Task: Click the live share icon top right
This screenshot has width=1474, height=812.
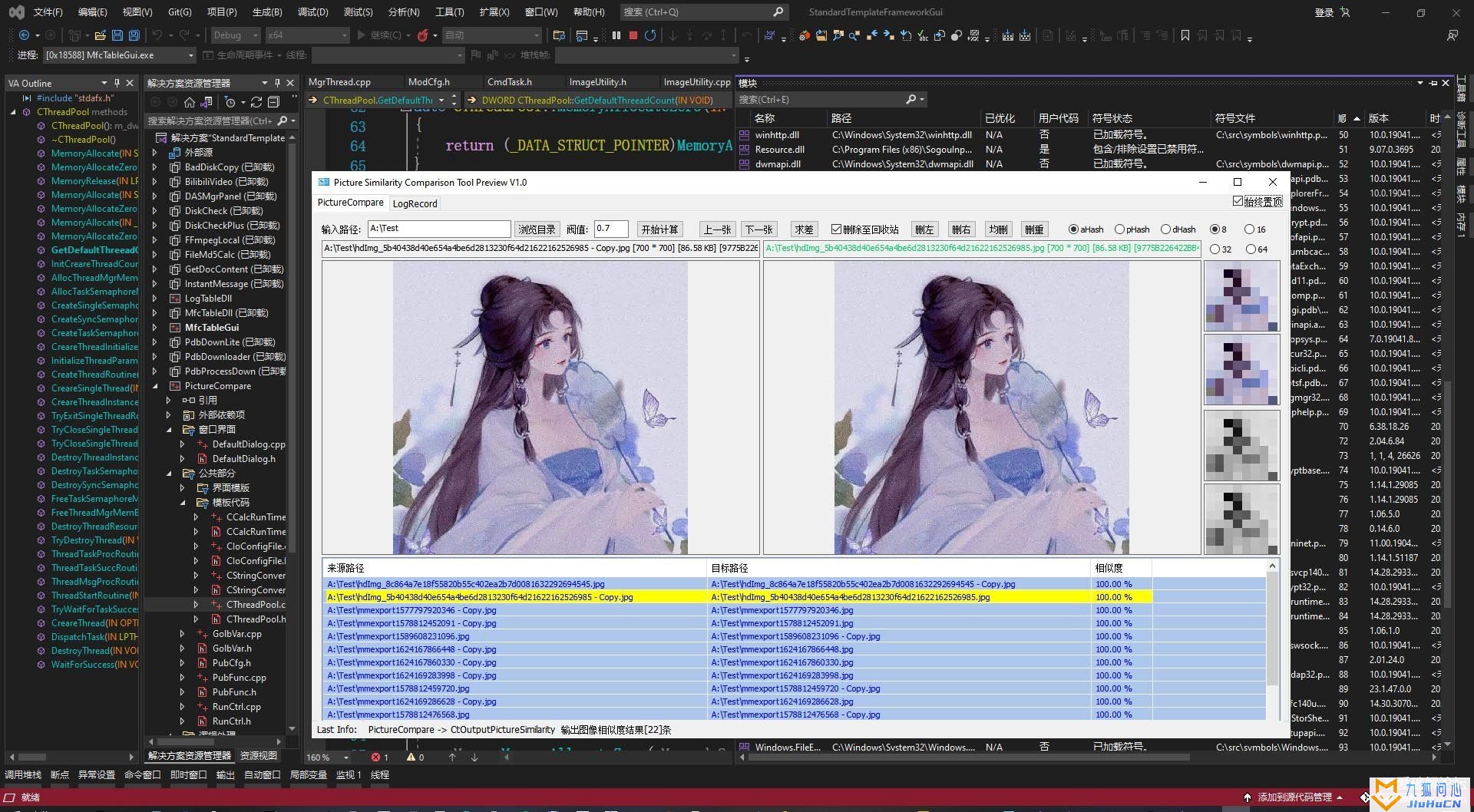Action: (x=1452, y=35)
